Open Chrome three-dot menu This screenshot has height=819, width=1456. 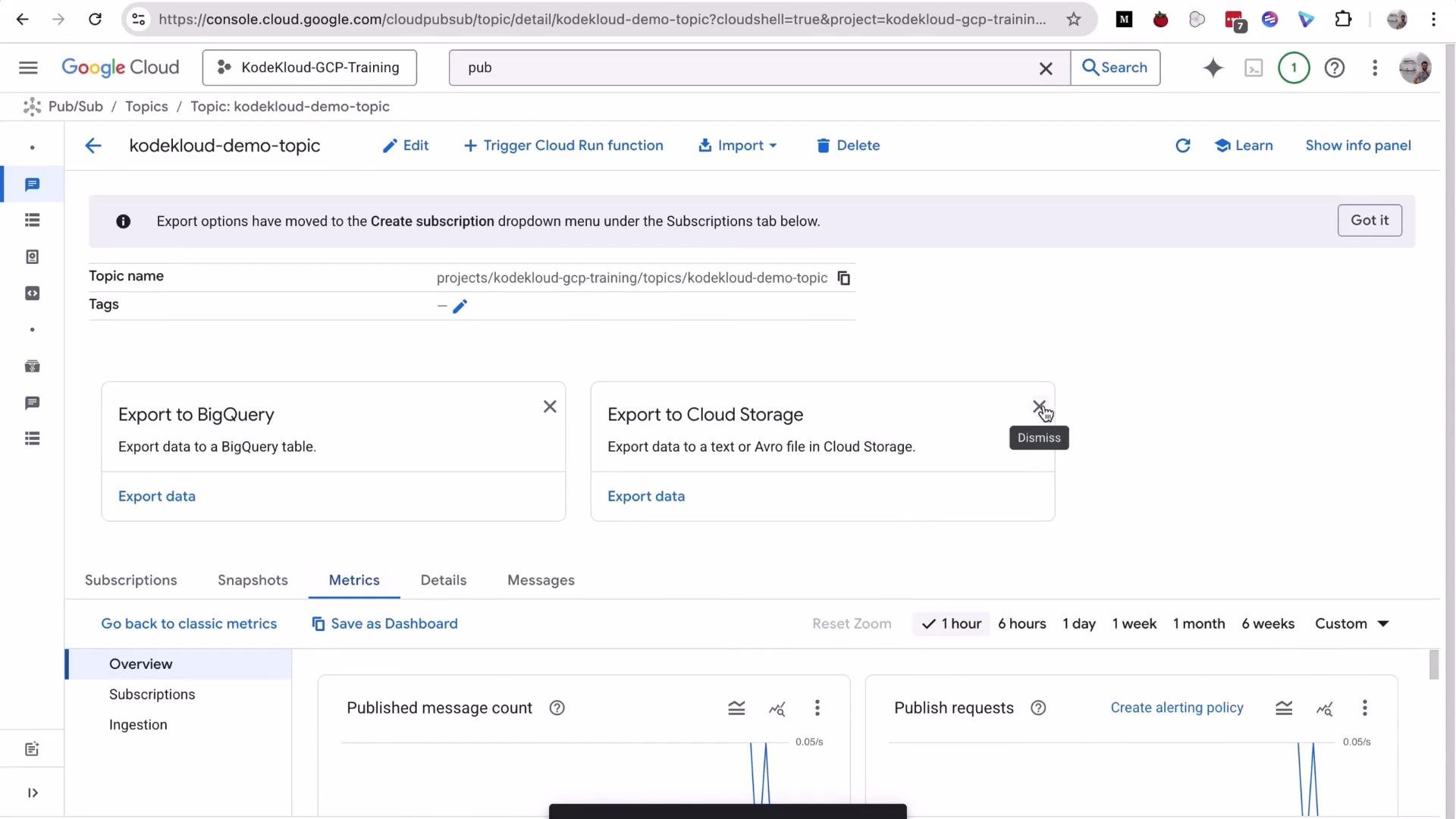[x=1433, y=19]
